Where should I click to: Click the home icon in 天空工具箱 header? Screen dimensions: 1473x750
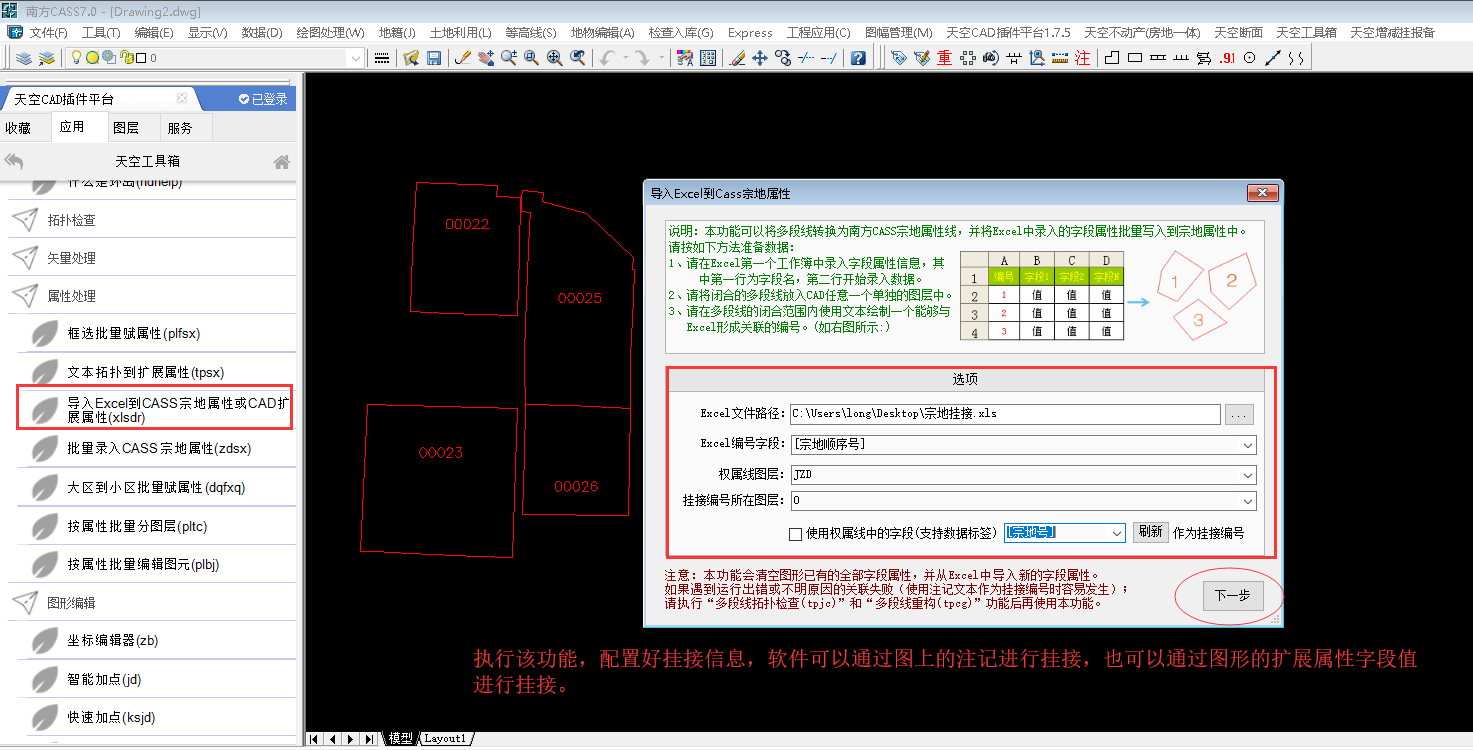(282, 161)
